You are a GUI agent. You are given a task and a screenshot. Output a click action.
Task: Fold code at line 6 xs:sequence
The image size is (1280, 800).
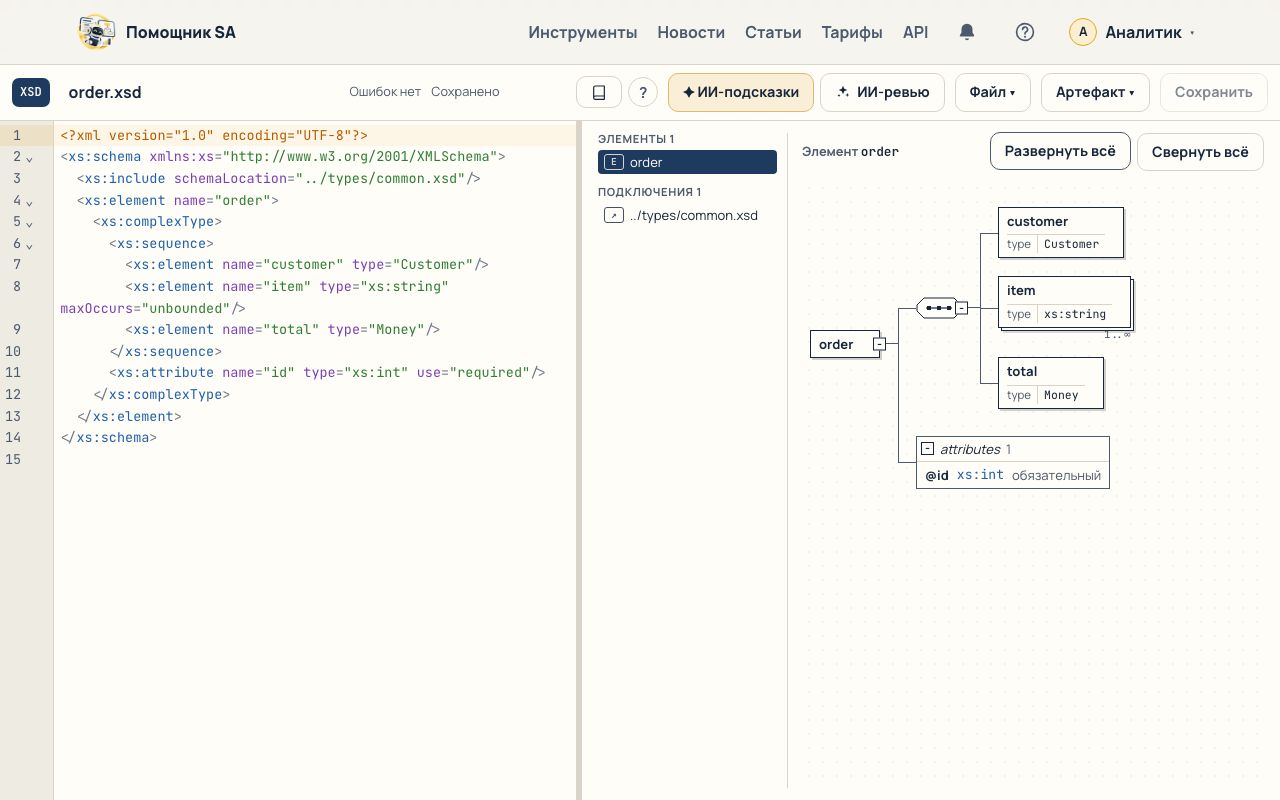pos(29,245)
